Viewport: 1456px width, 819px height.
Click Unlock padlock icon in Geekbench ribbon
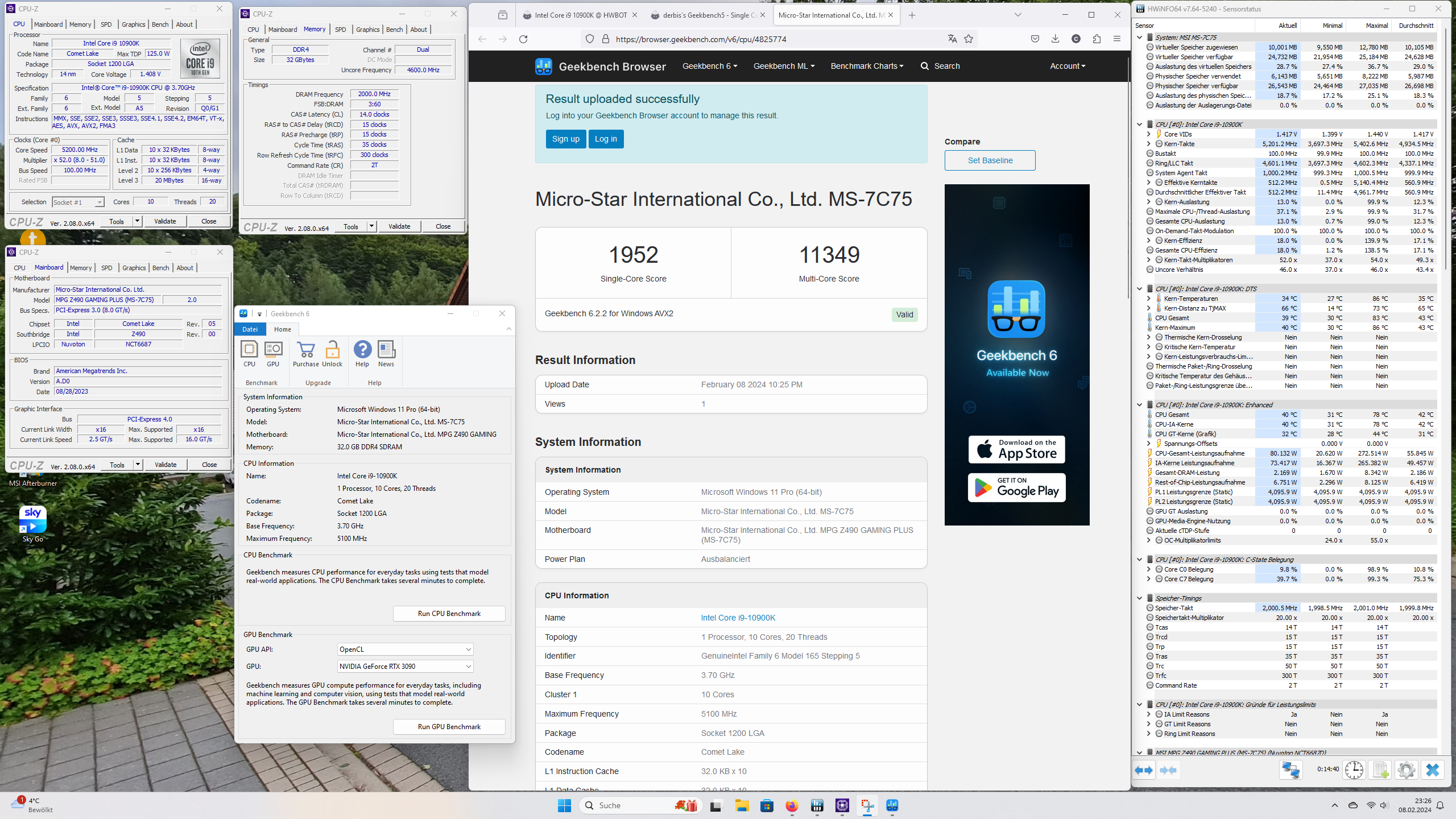click(332, 354)
